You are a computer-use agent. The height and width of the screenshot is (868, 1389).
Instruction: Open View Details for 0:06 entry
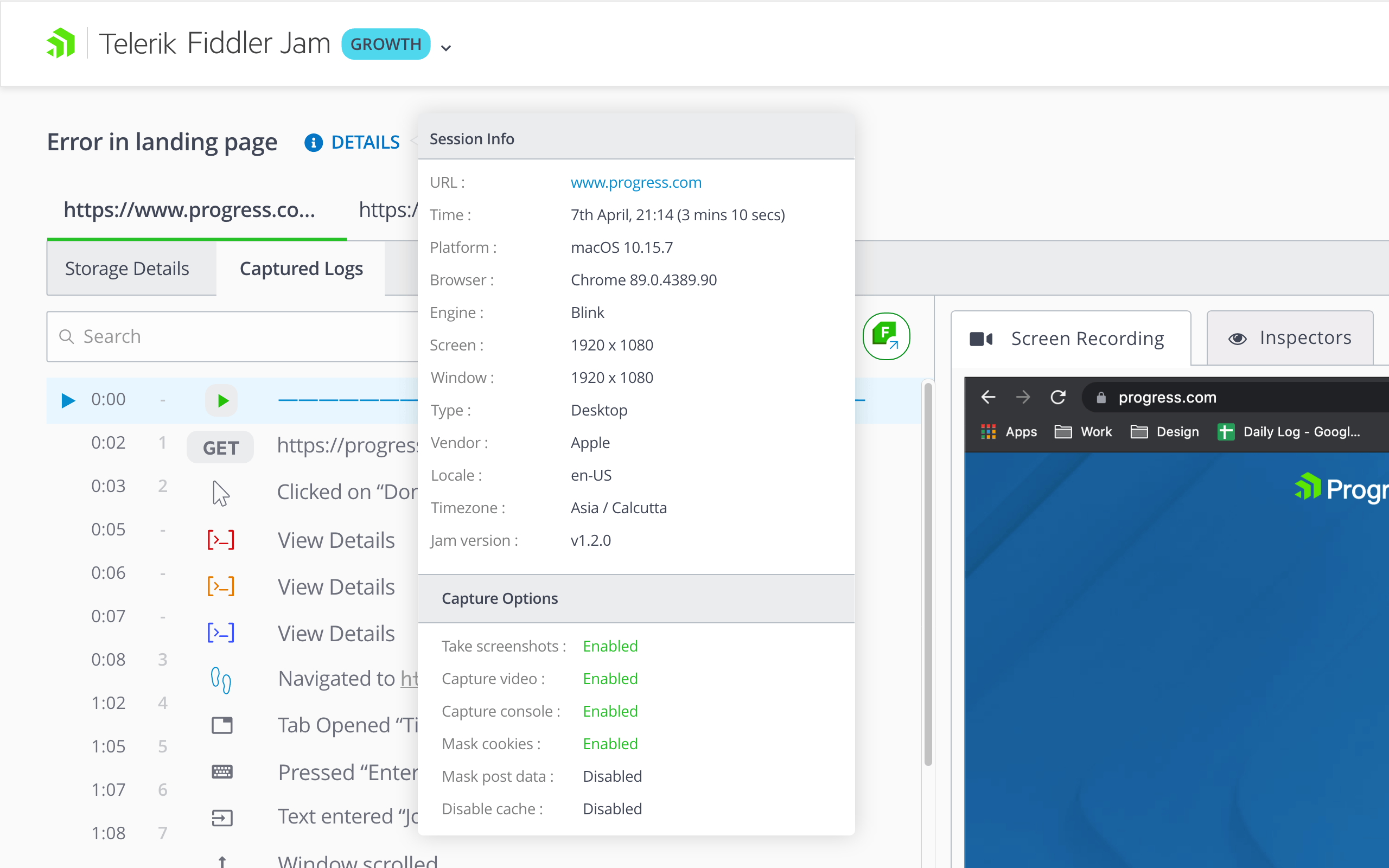point(336,586)
